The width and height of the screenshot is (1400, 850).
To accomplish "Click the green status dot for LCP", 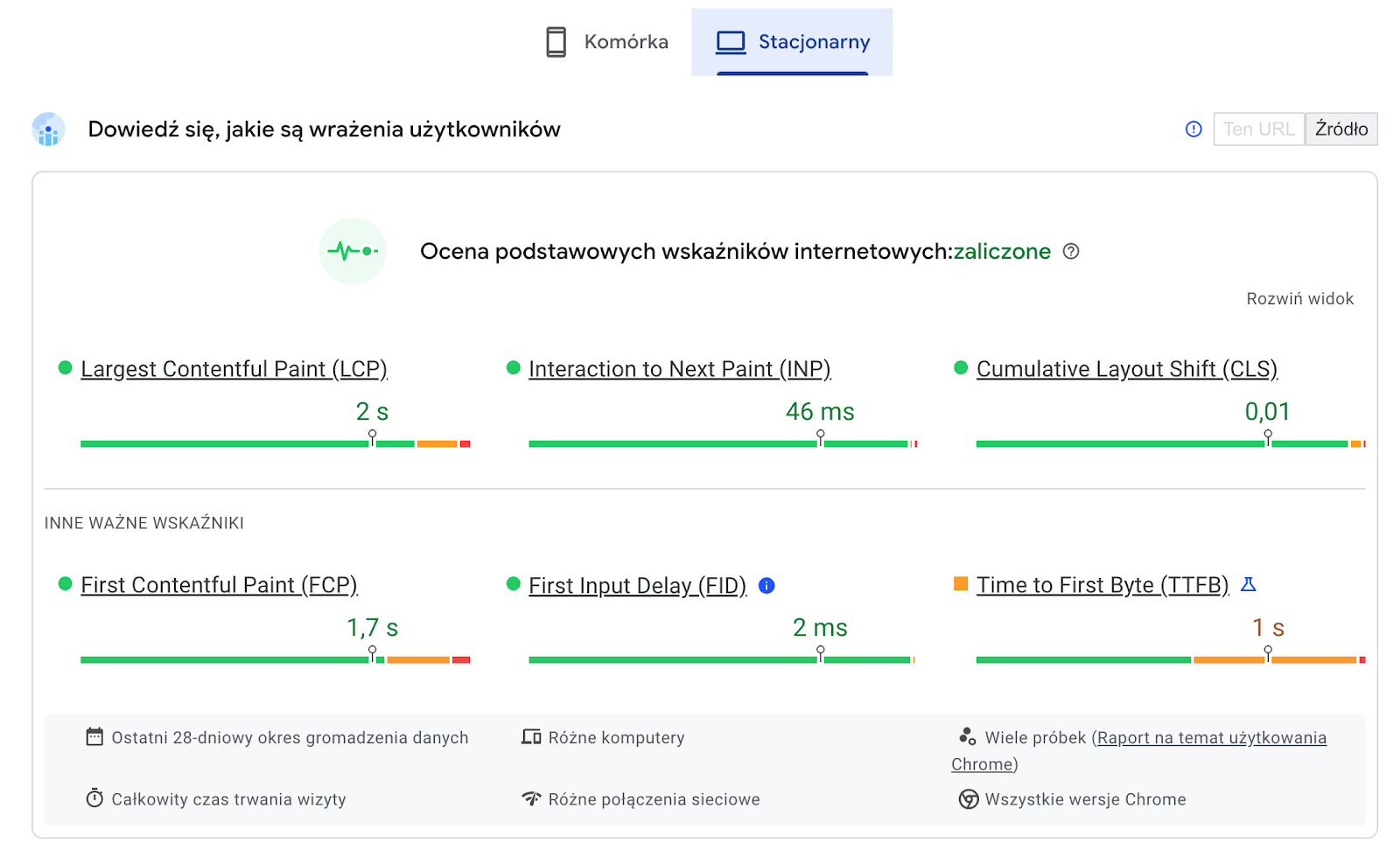I will point(65,367).
